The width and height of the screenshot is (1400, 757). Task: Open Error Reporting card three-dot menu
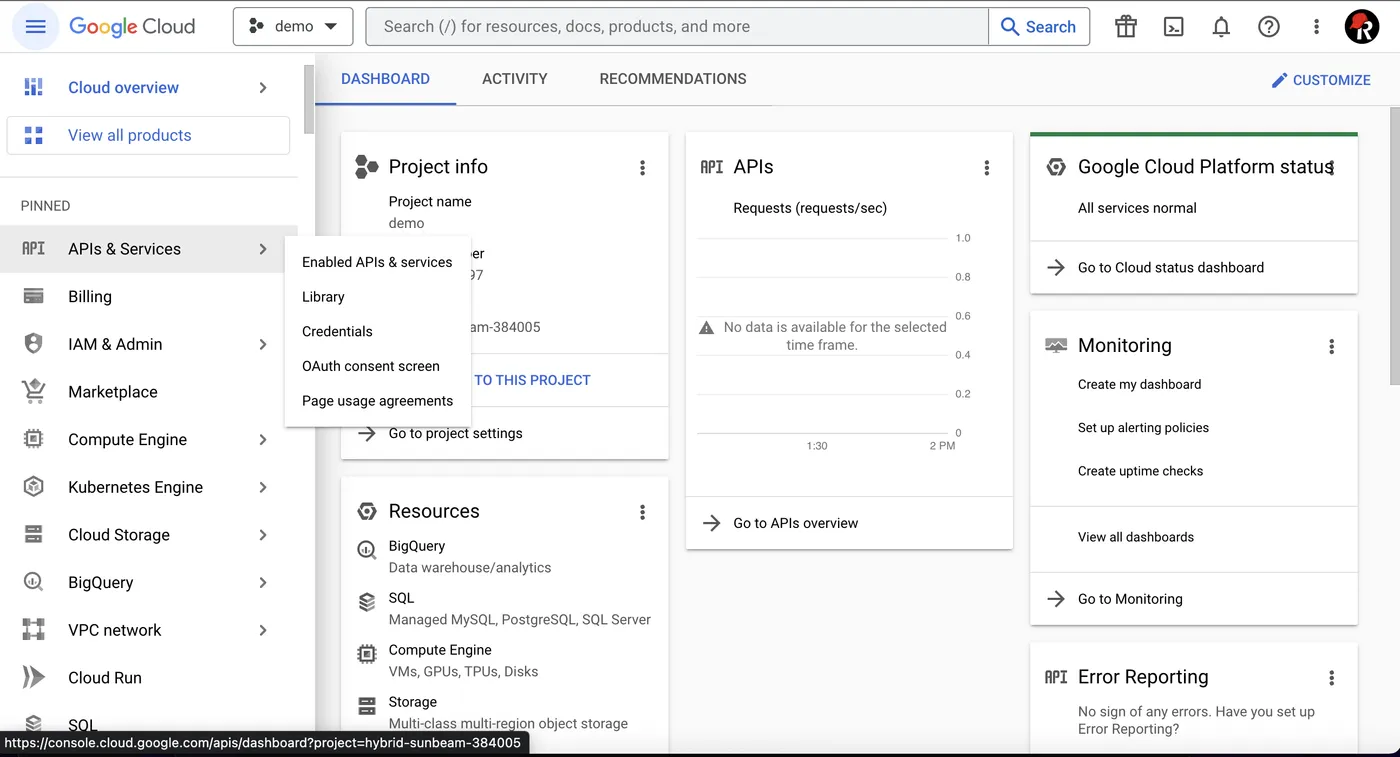point(1331,678)
